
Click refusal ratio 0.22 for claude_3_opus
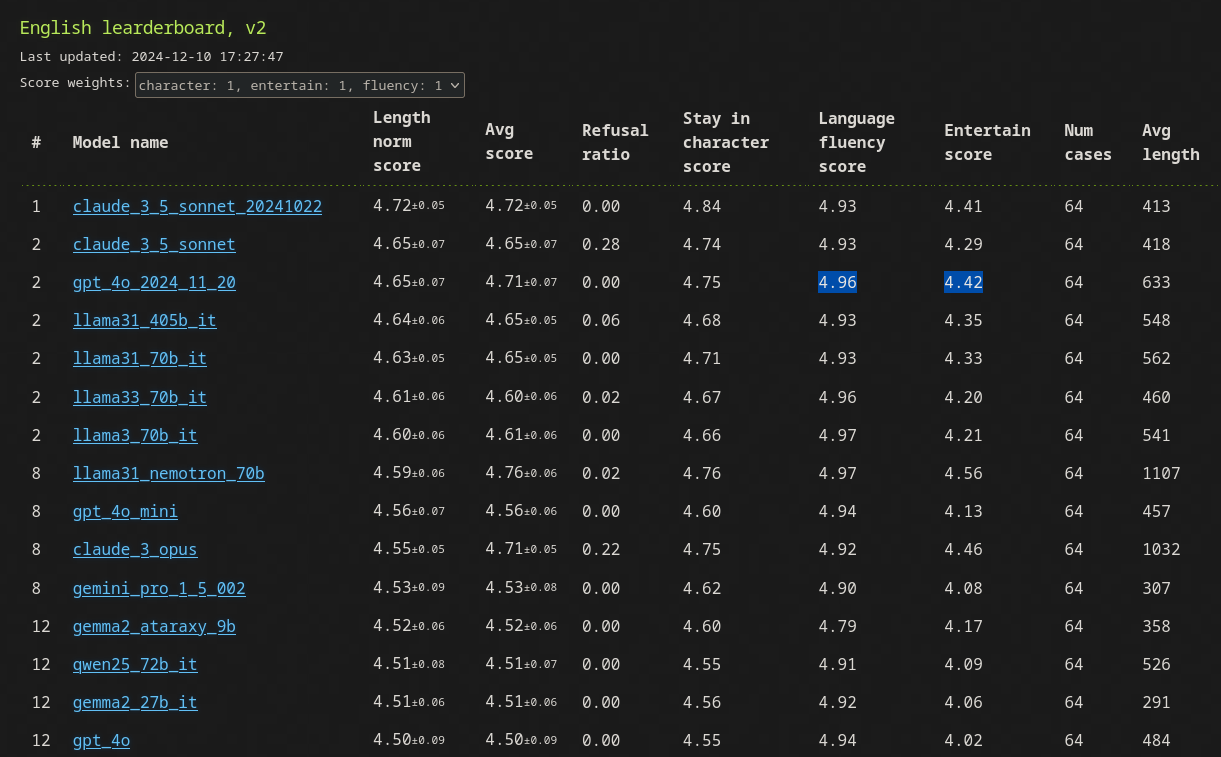pos(601,549)
